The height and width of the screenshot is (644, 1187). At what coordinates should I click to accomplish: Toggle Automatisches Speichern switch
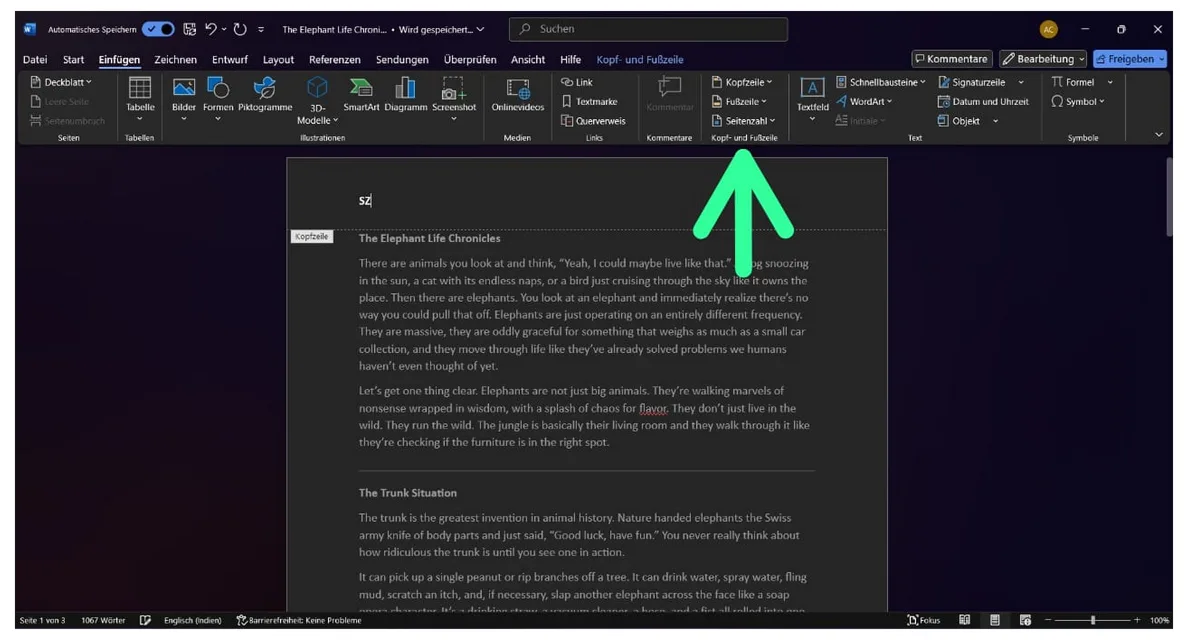158,30
